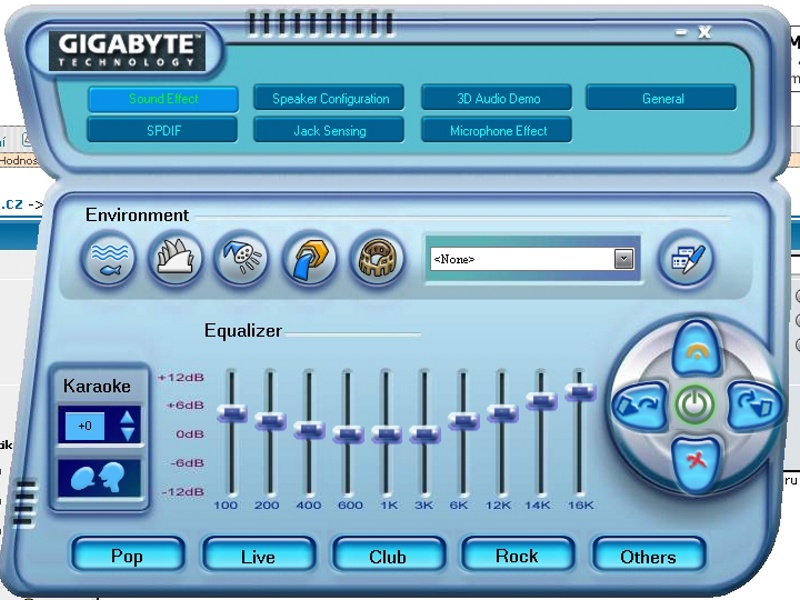The width and height of the screenshot is (800, 600).
Task: Click the 400 Hz equalizer slider handle
Action: tap(309, 430)
